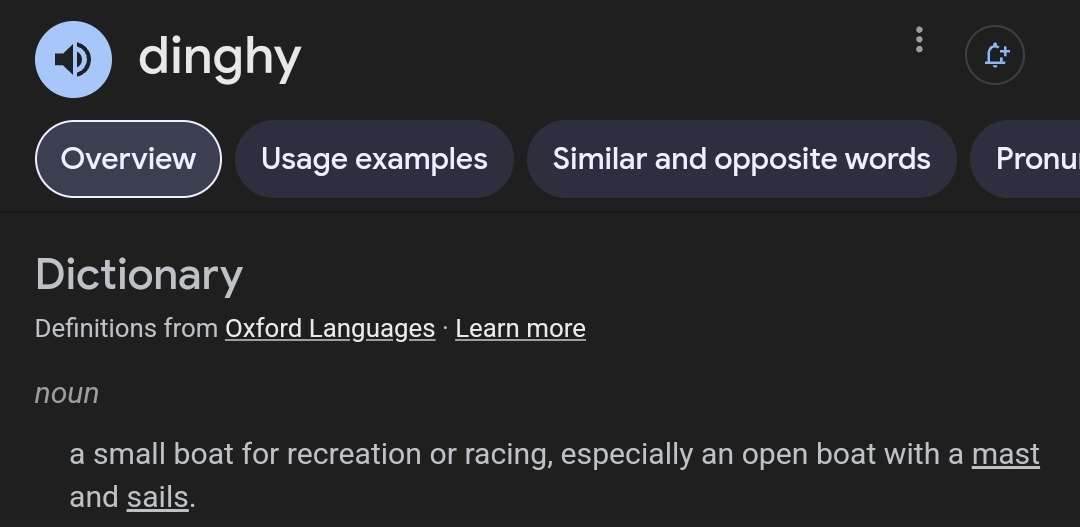Switch to the Usage examples tab
The width and height of the screenshot is (1080, 527).
374,159
